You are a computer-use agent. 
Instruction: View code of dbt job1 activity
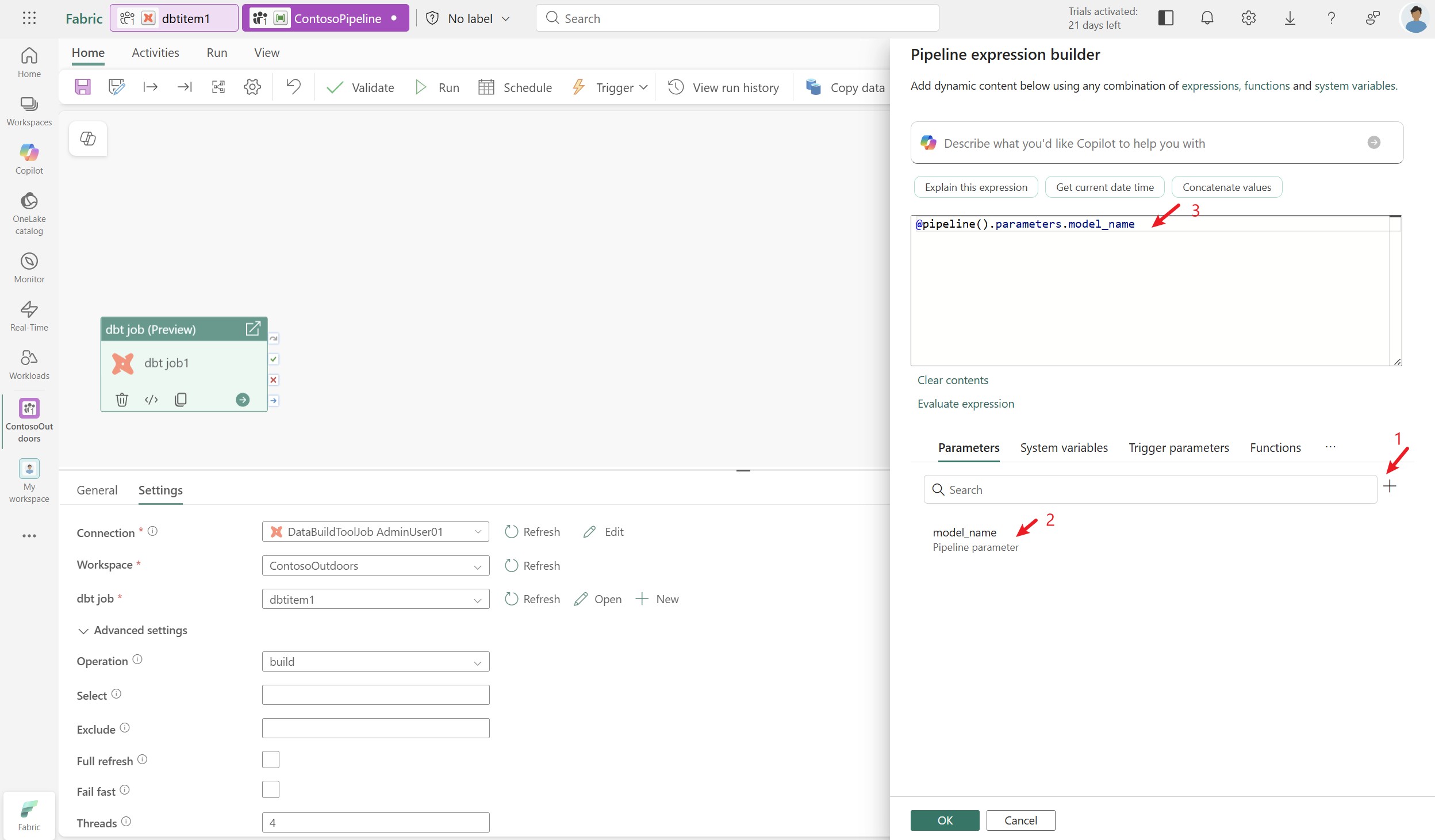[x=151, y=400]
